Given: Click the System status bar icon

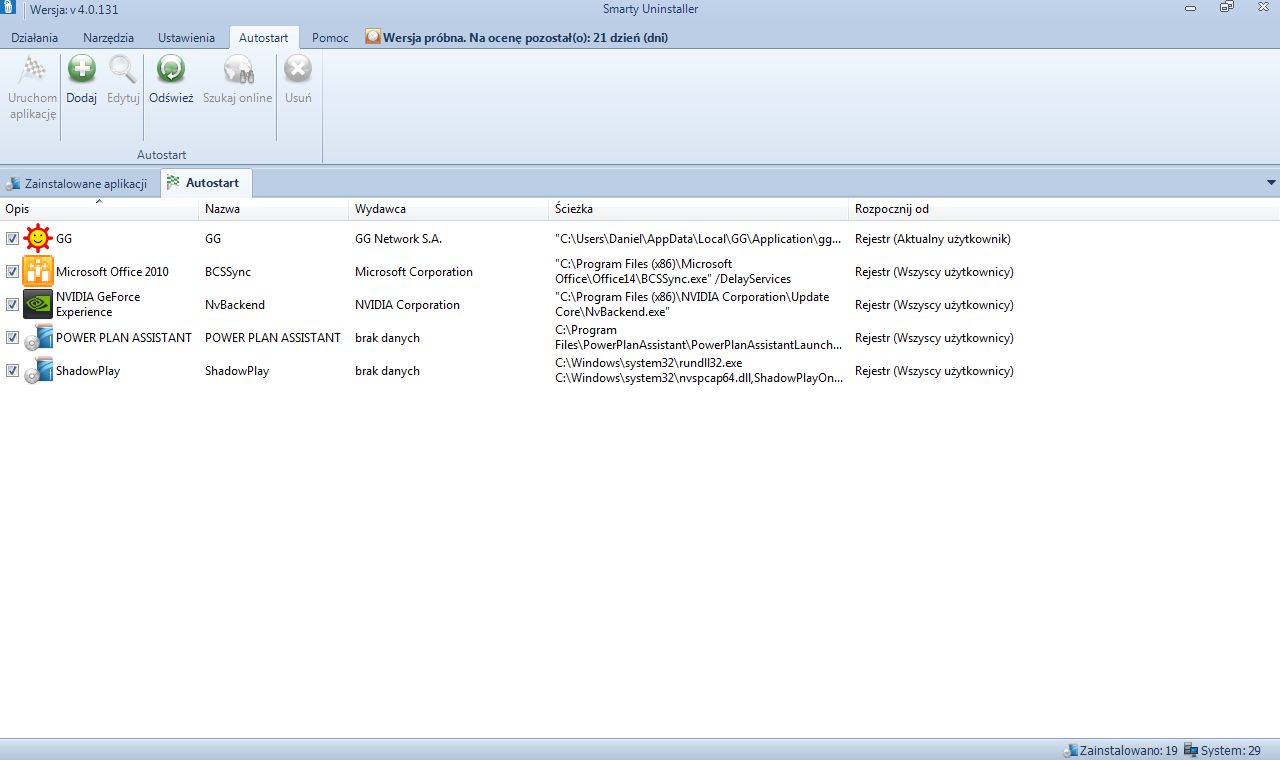Looking at the screenshot, I should (x=1191, y=750).
